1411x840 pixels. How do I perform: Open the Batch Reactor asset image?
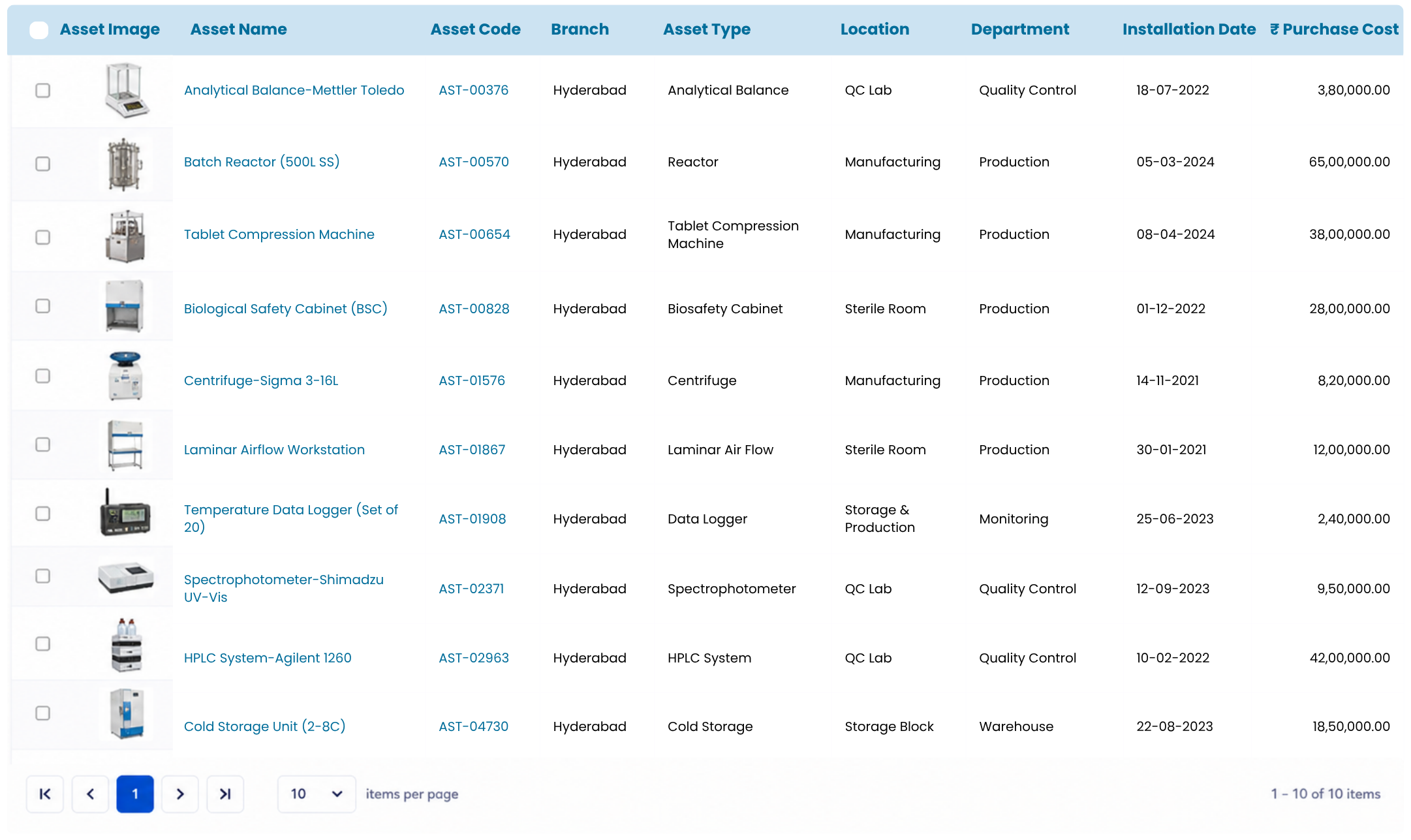coord(125,164)
